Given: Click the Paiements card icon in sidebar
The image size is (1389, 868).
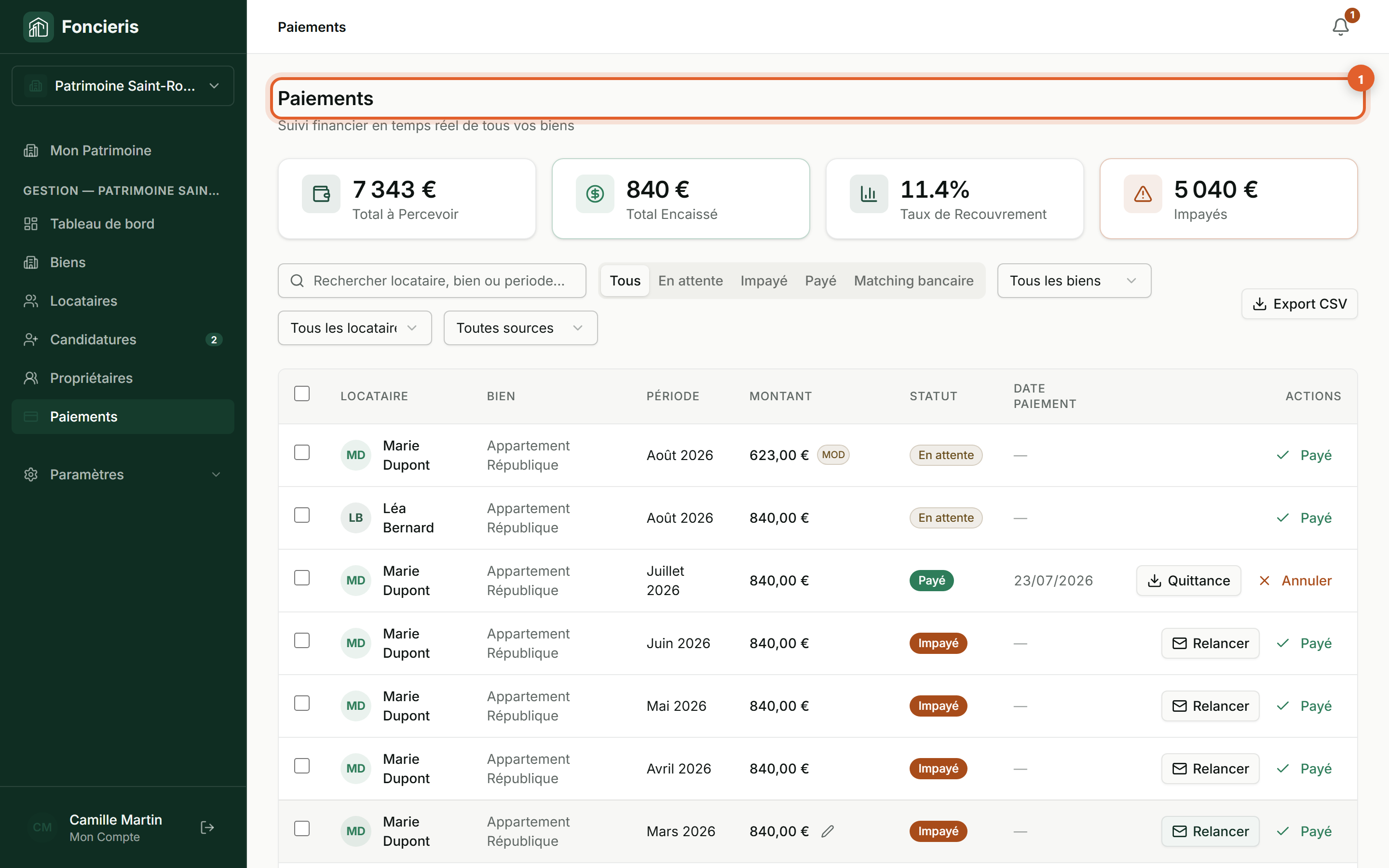Looking at the screenshot, I should pos(31,417).
